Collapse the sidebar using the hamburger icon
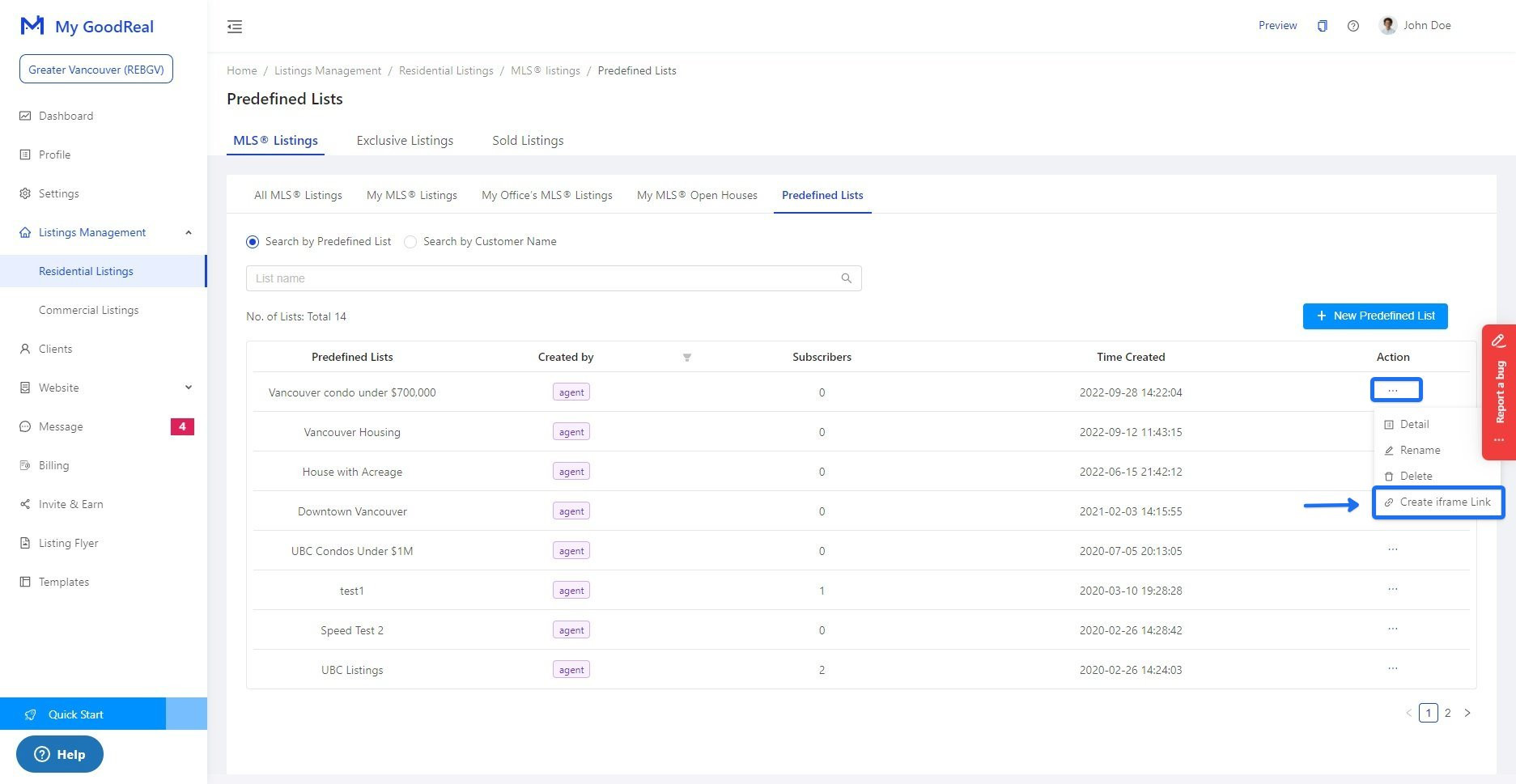Image resolution: width=1516 pixels, height=784 pixels. [x=235, y=26]
